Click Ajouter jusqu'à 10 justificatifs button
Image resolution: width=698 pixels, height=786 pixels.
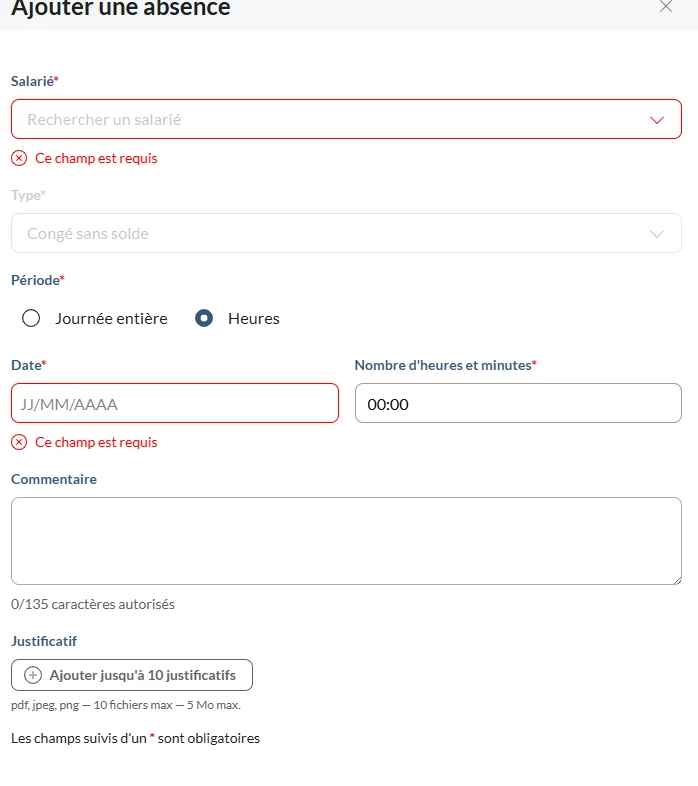click(132, 675)
